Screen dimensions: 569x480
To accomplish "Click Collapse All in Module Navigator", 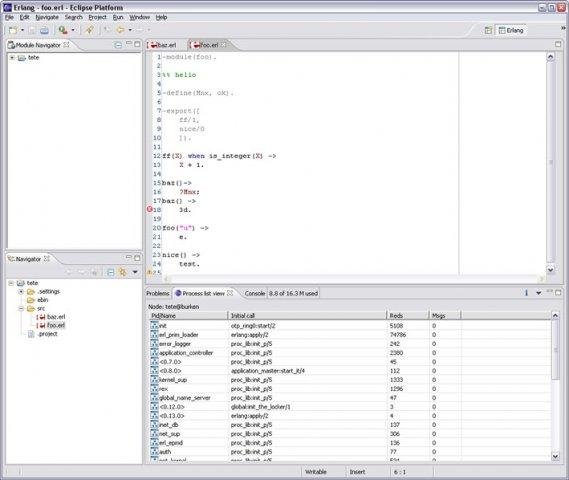I will coord(118,45).
